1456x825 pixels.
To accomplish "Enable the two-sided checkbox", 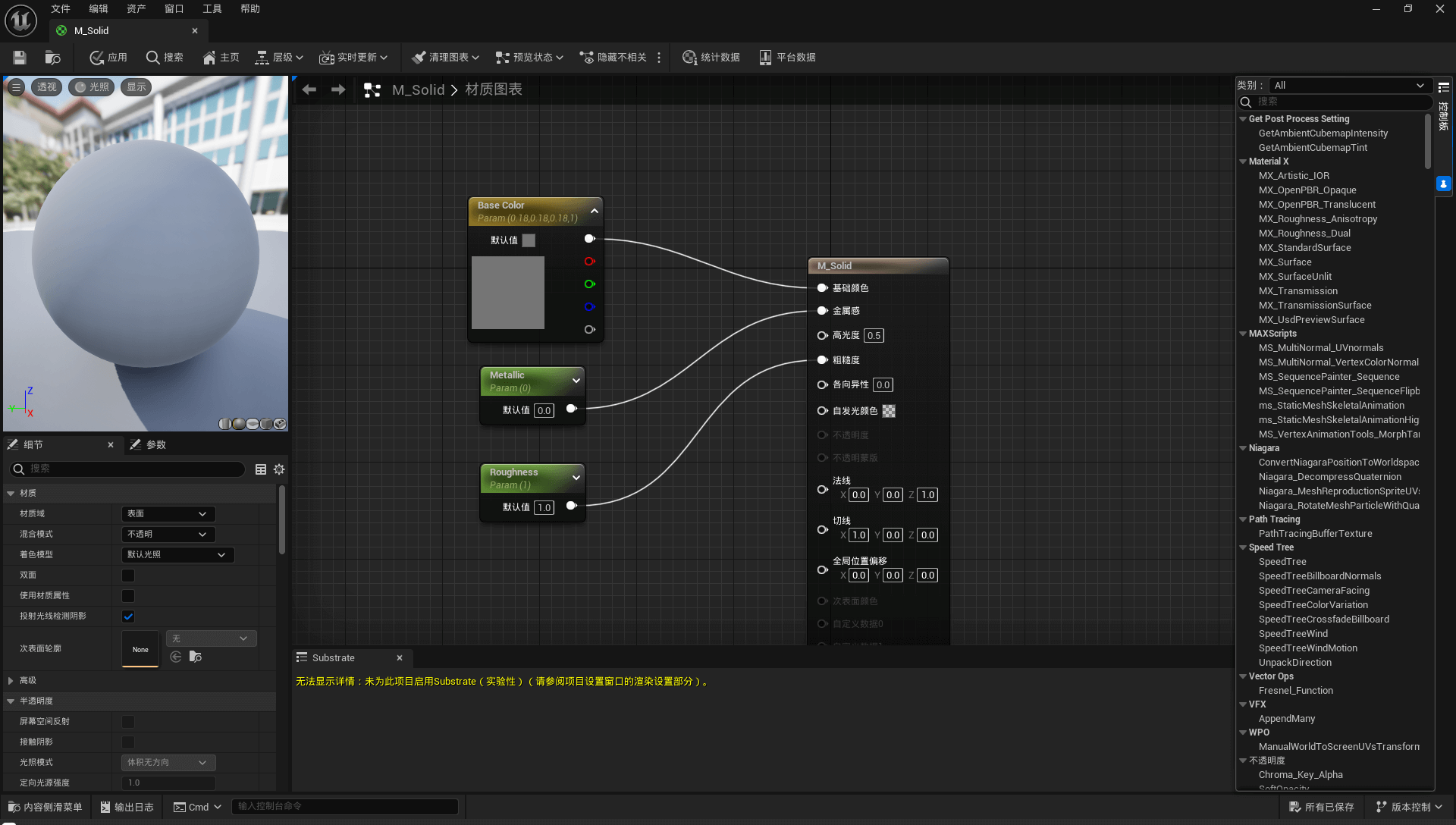I will click(128, 576).
